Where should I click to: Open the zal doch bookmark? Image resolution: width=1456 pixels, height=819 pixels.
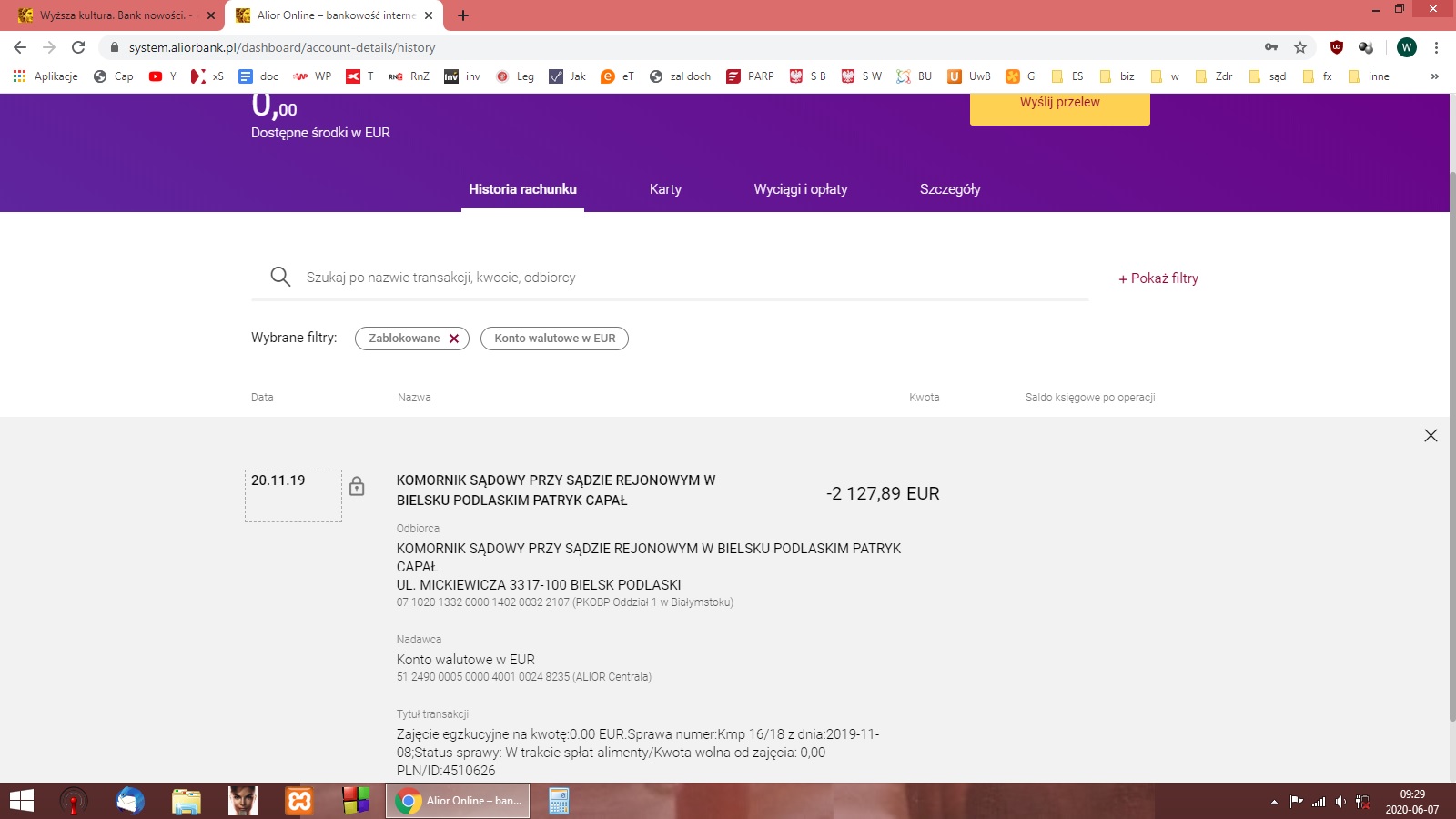click(x=681, y=76)
